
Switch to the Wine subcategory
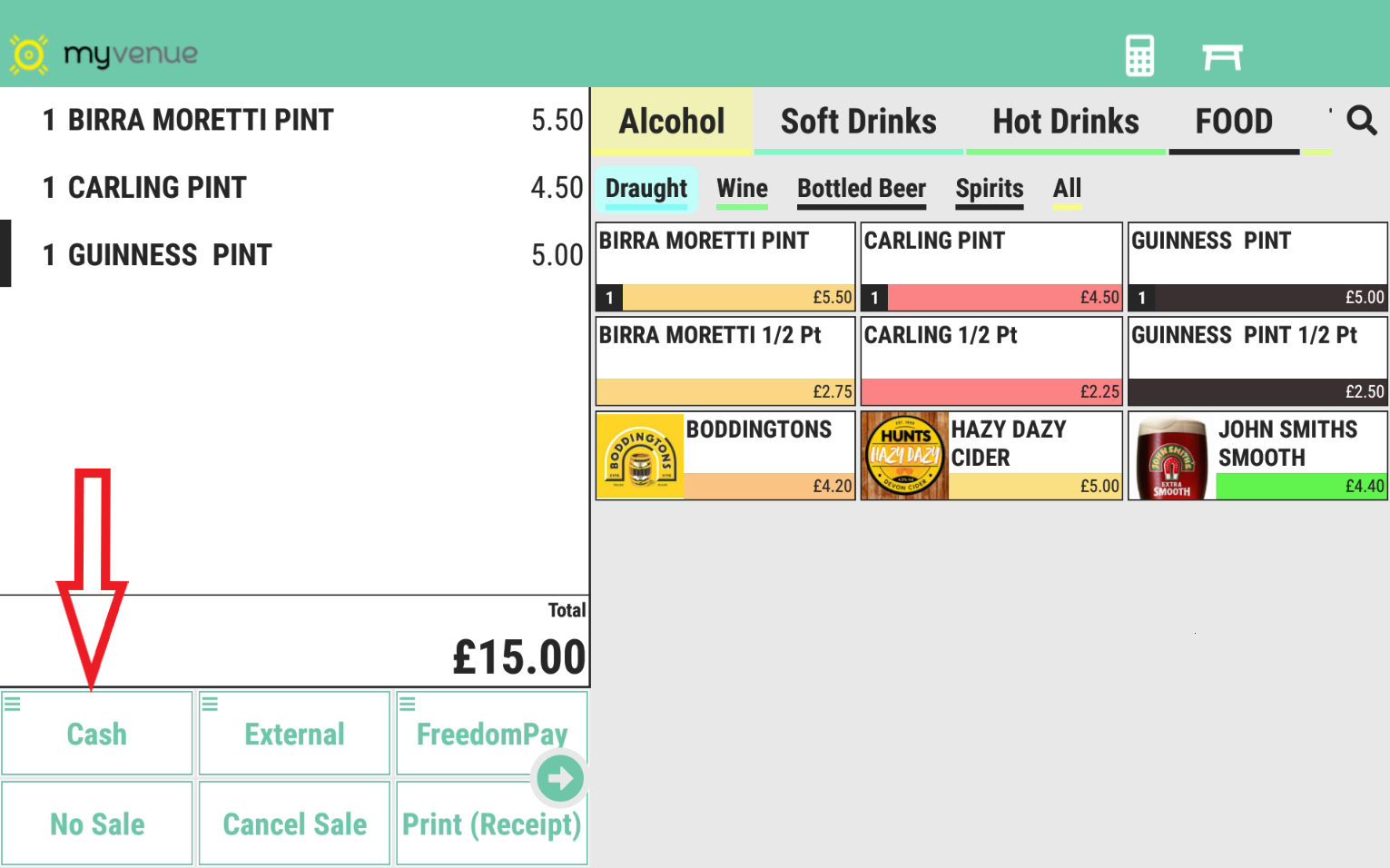coord(742,189)
